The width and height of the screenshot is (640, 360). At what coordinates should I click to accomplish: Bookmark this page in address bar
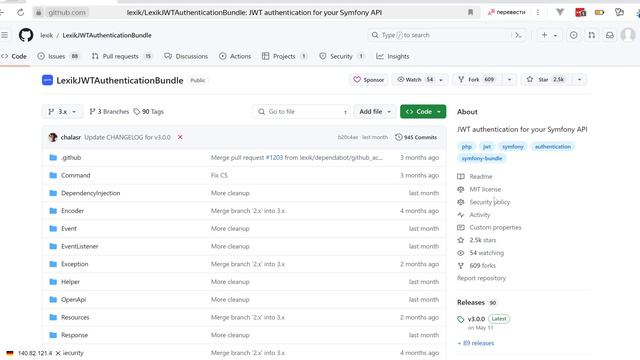point(470,13)
